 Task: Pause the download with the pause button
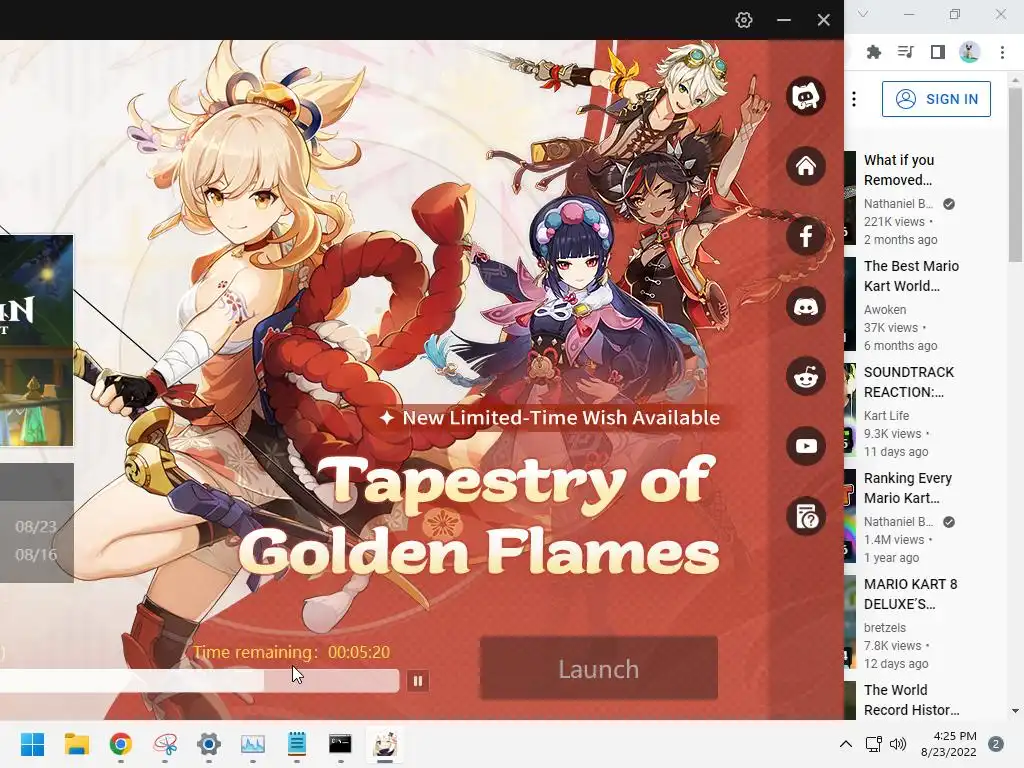pyautogui.click(x=418, y=681)
